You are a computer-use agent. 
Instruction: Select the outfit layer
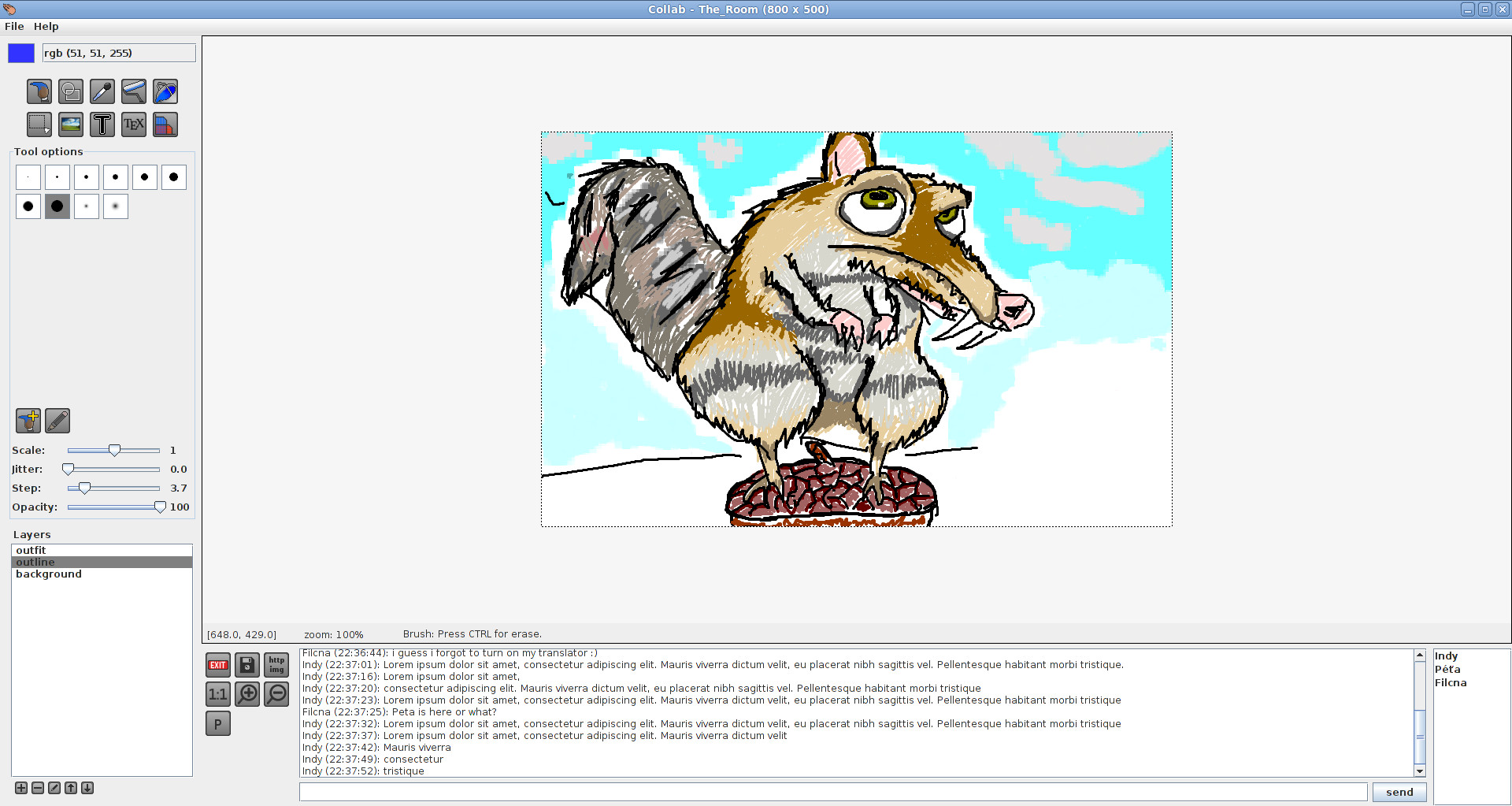point(102,550)
